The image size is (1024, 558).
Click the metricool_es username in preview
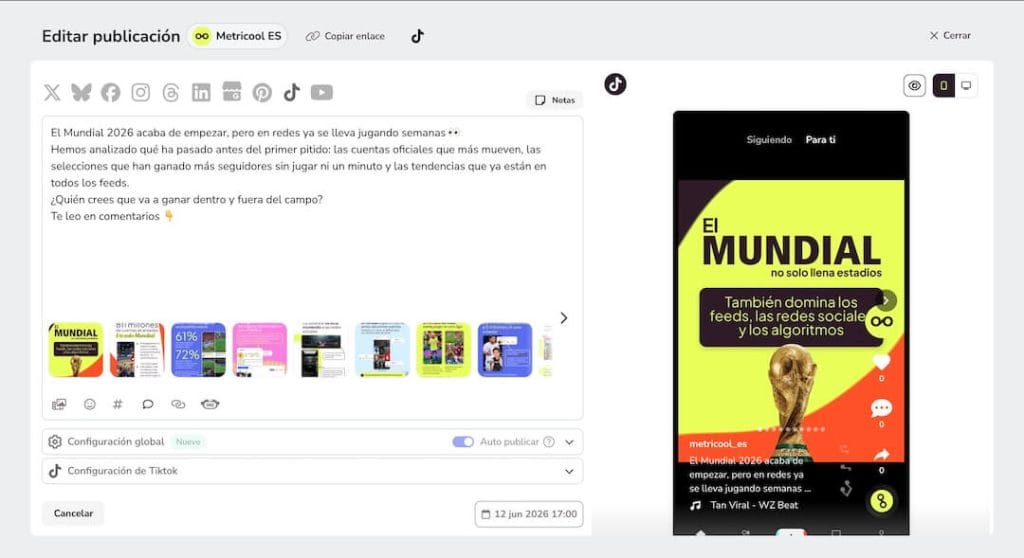(x=718, y=444)
